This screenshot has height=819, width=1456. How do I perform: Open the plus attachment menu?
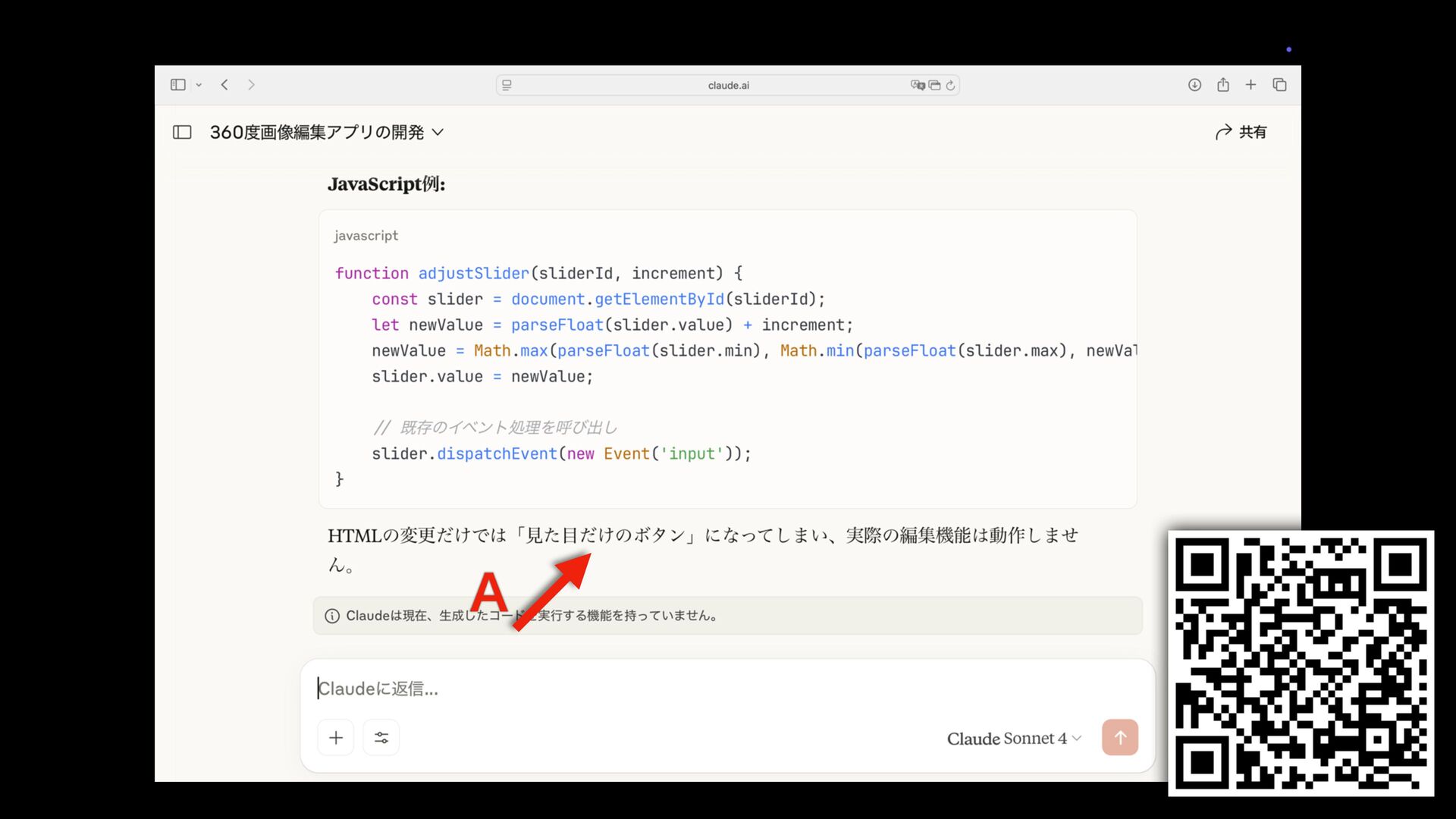tap(336, 737)
